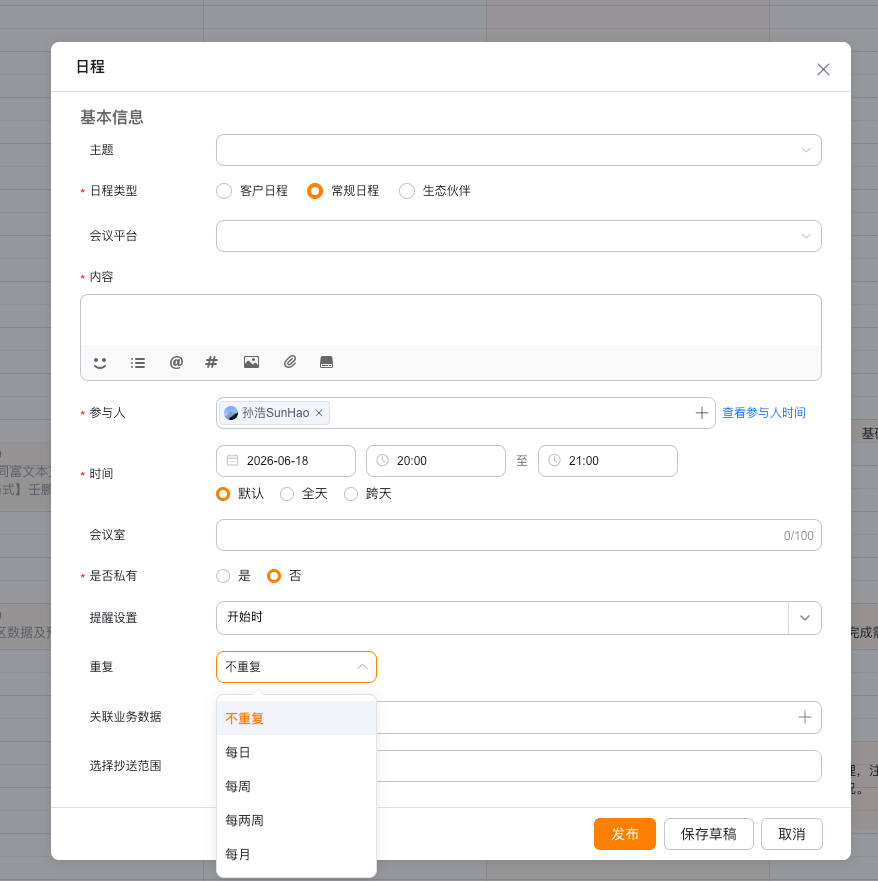Select 每月 from repeat options

pyautogui.click(x=296, y=854)
